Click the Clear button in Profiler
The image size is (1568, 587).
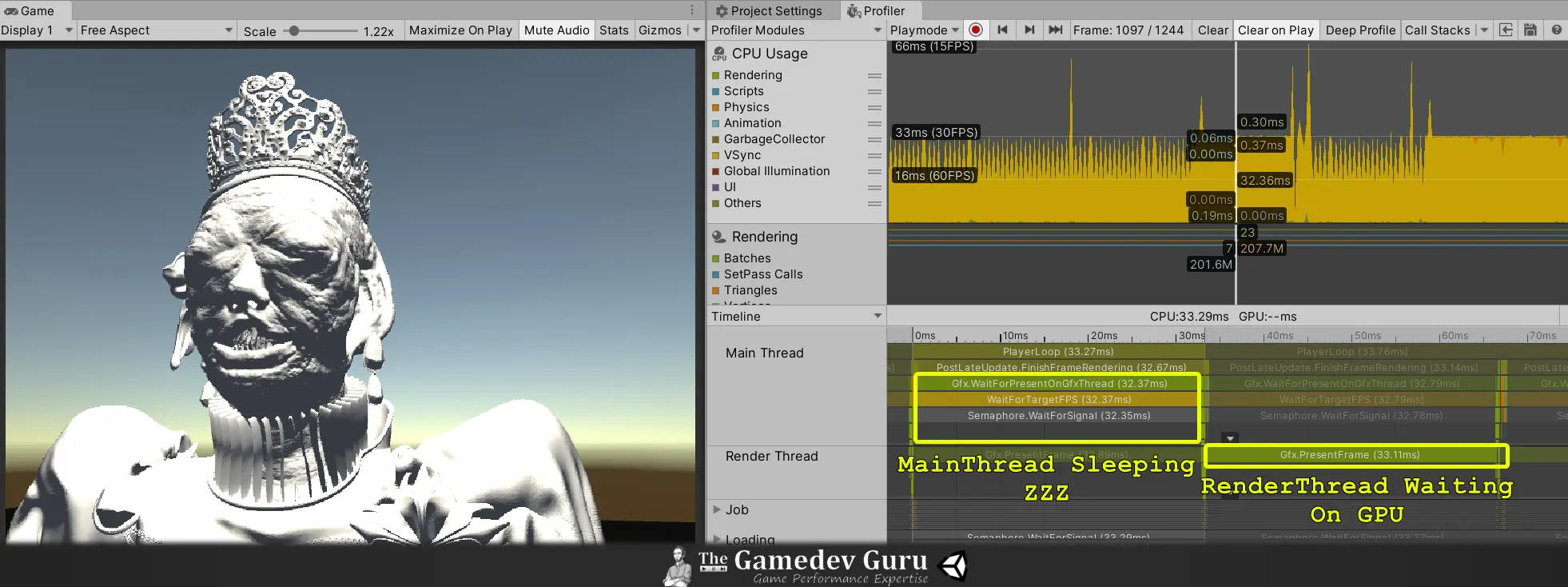[x=1212, y=30]
